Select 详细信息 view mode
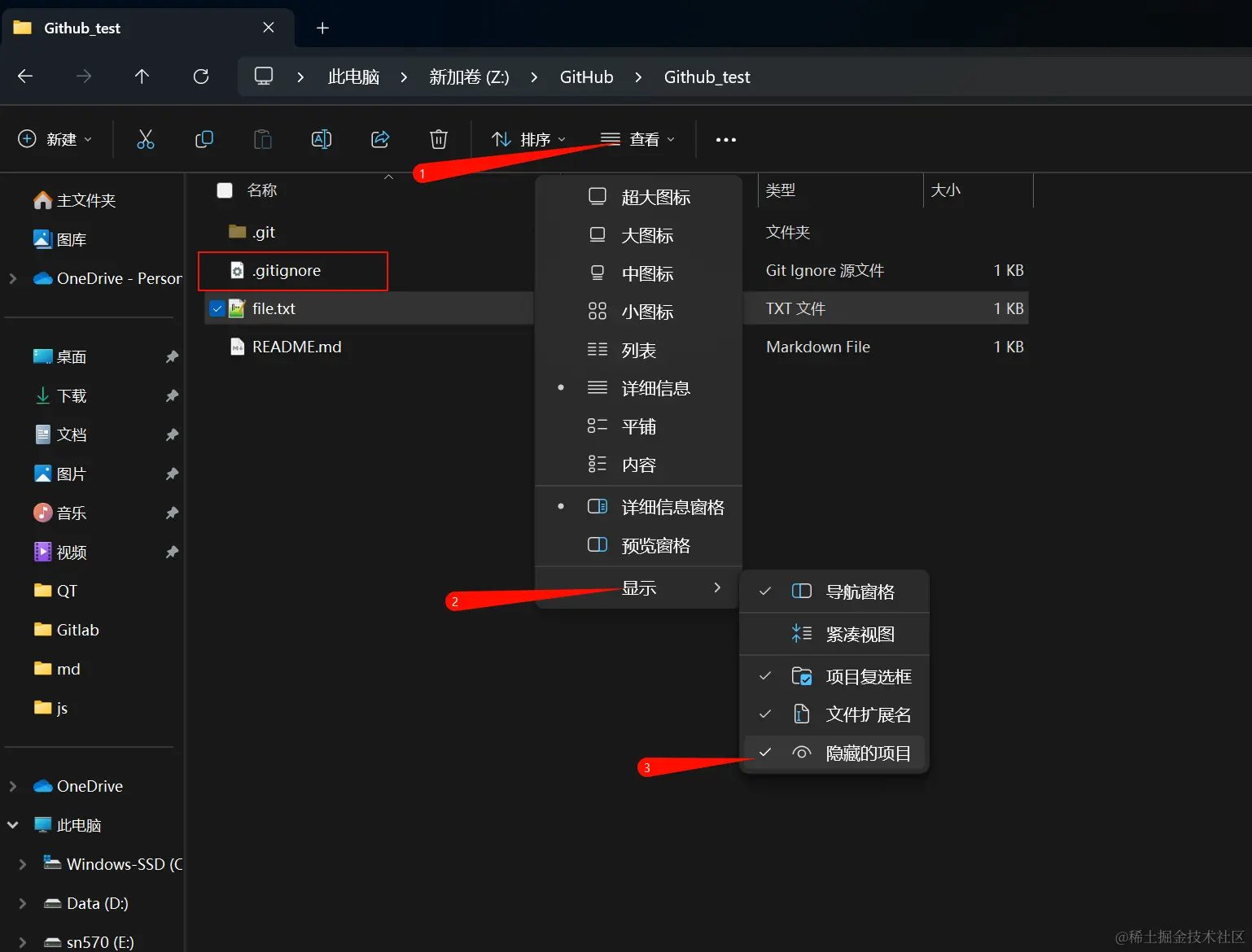Viewport: 1252px width, 952px height. pyautogui.click(x=639, y=388)
